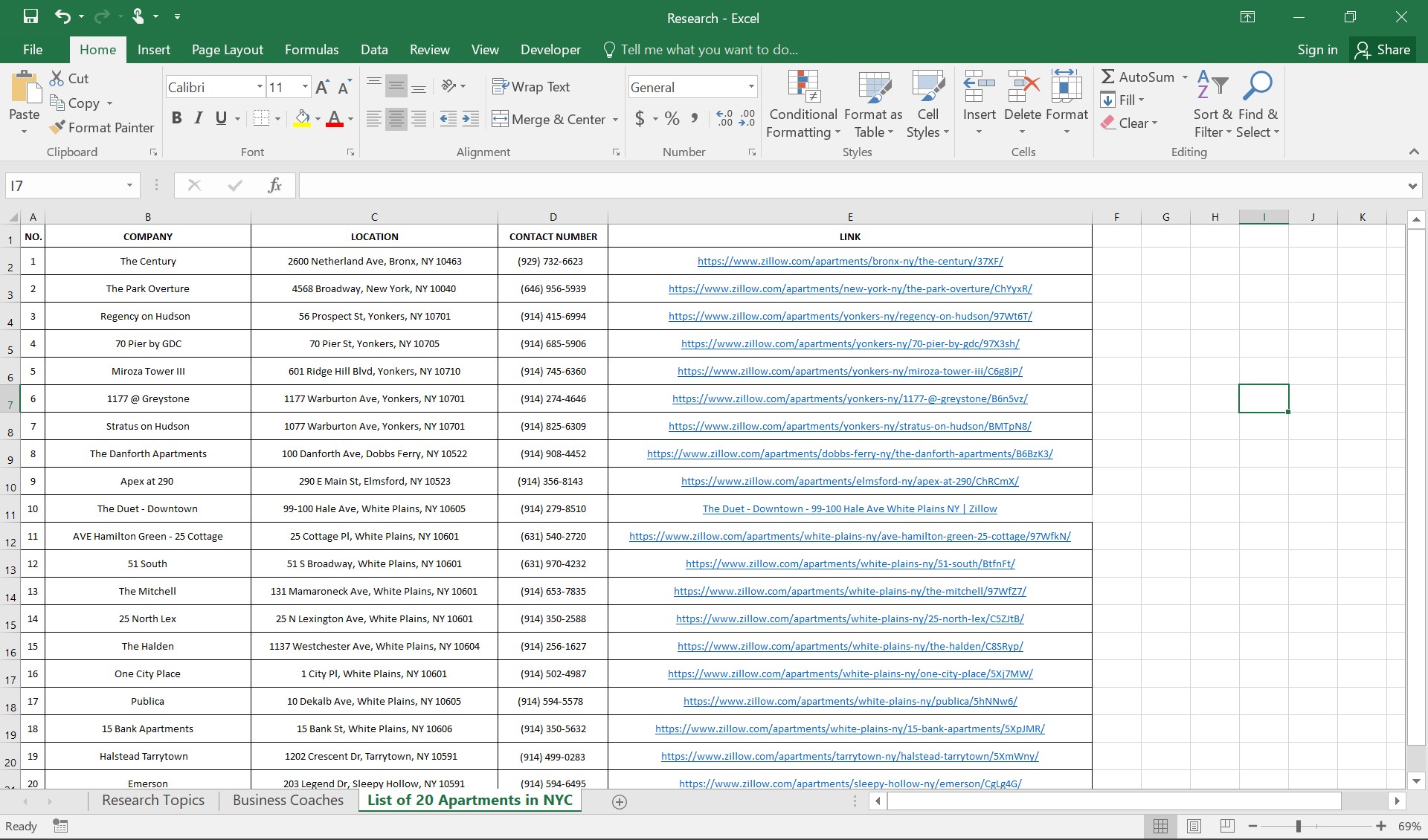This screenshot has height=840, width=1428.
Task: Increase font size with the large A icon
Action: (x=322, y=87)
